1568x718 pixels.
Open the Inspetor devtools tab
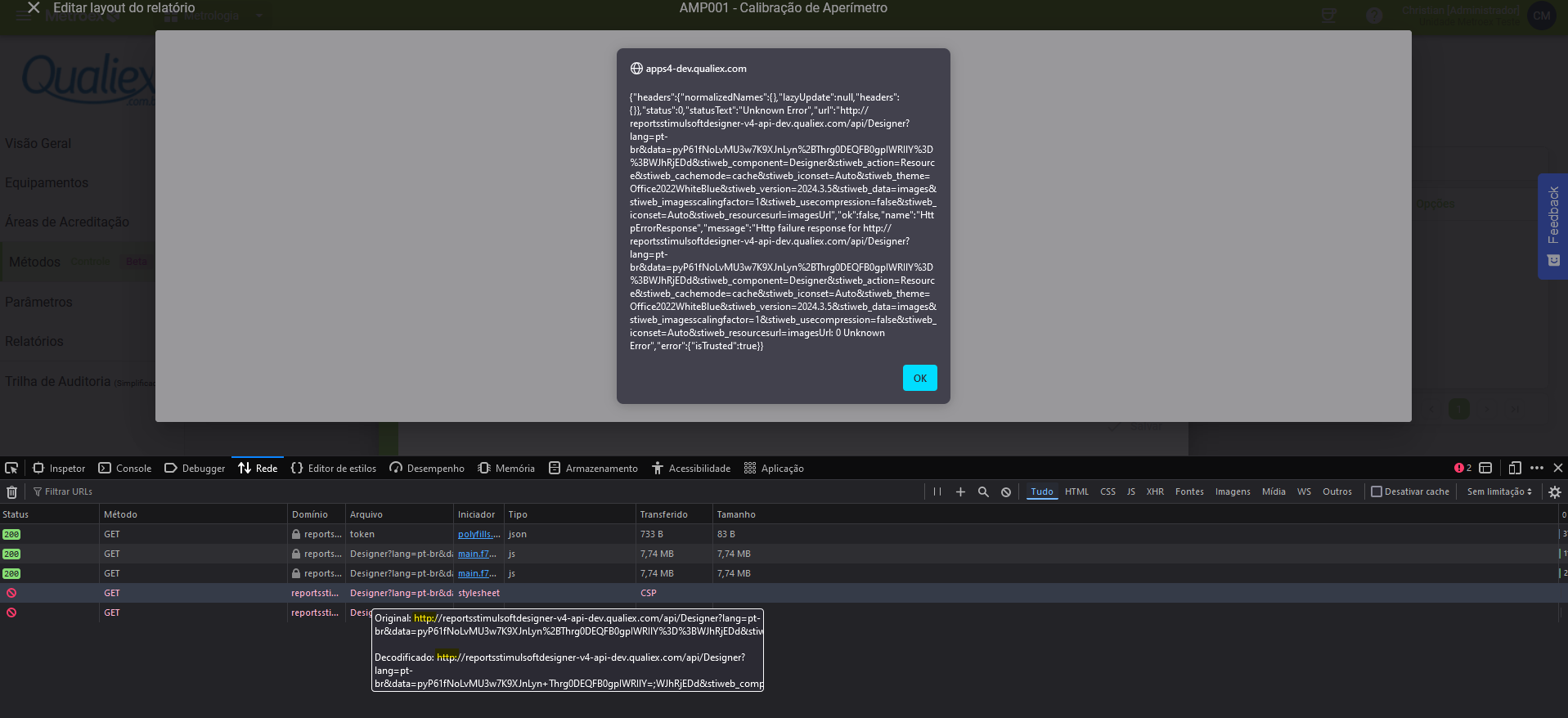tap(59, 469)
